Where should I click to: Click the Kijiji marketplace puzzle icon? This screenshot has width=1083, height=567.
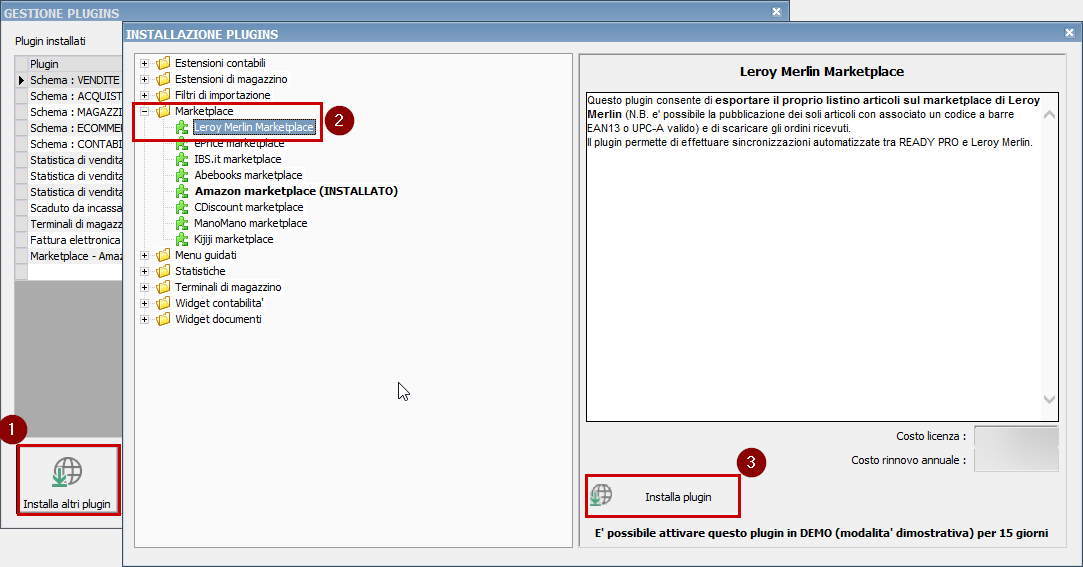tap(182, 239)
